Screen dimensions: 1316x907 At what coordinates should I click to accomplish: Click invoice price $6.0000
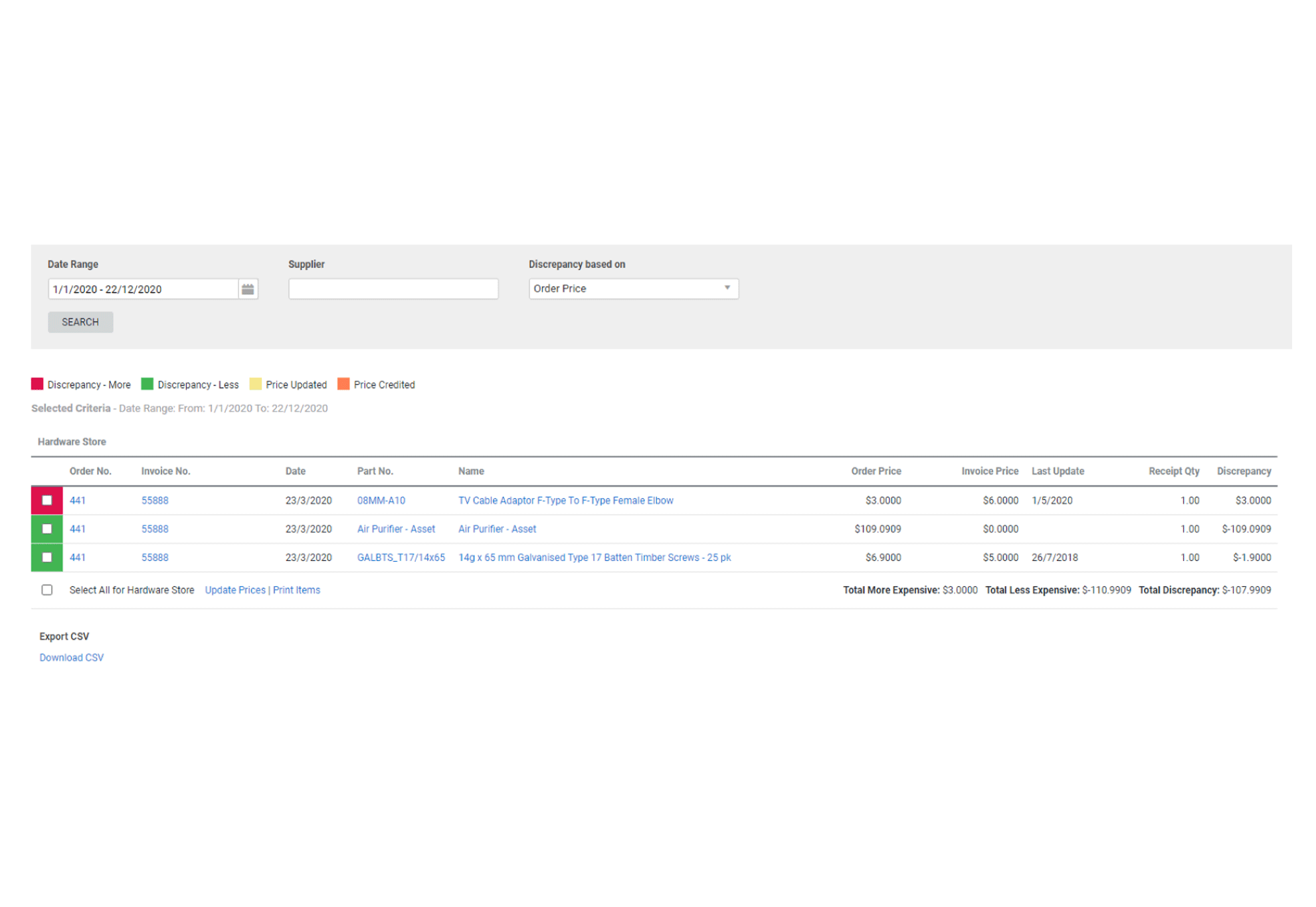point(1001,501)
